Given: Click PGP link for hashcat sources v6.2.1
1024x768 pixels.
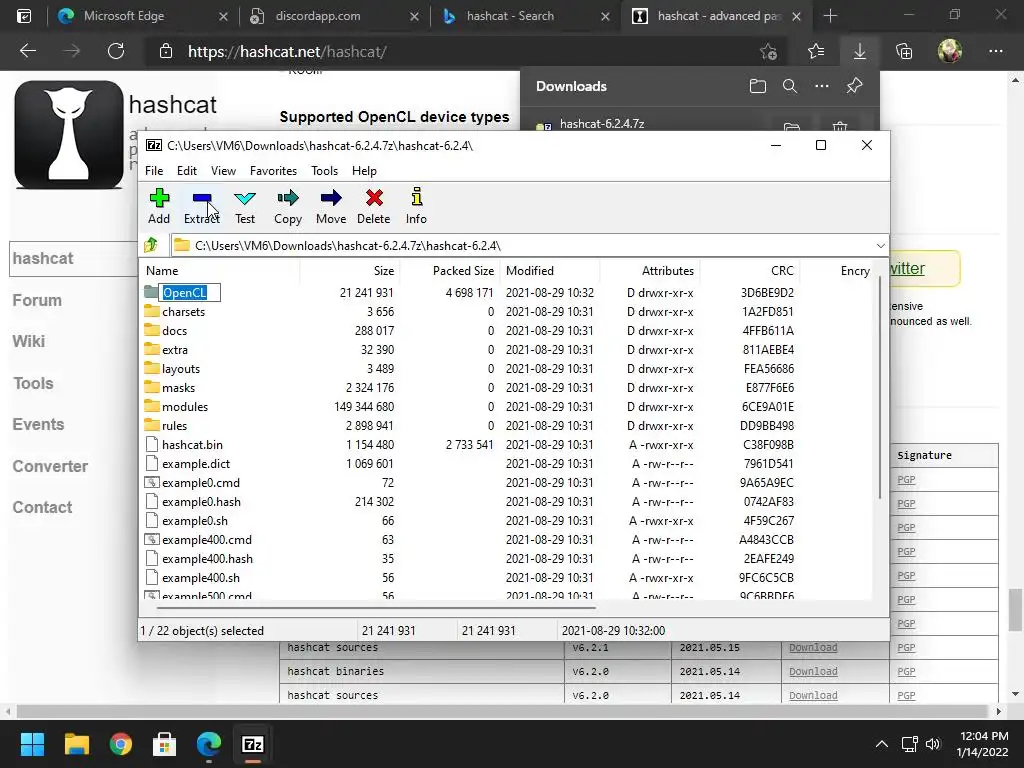Looking at the screenshot, I should [x=906, y=648].
